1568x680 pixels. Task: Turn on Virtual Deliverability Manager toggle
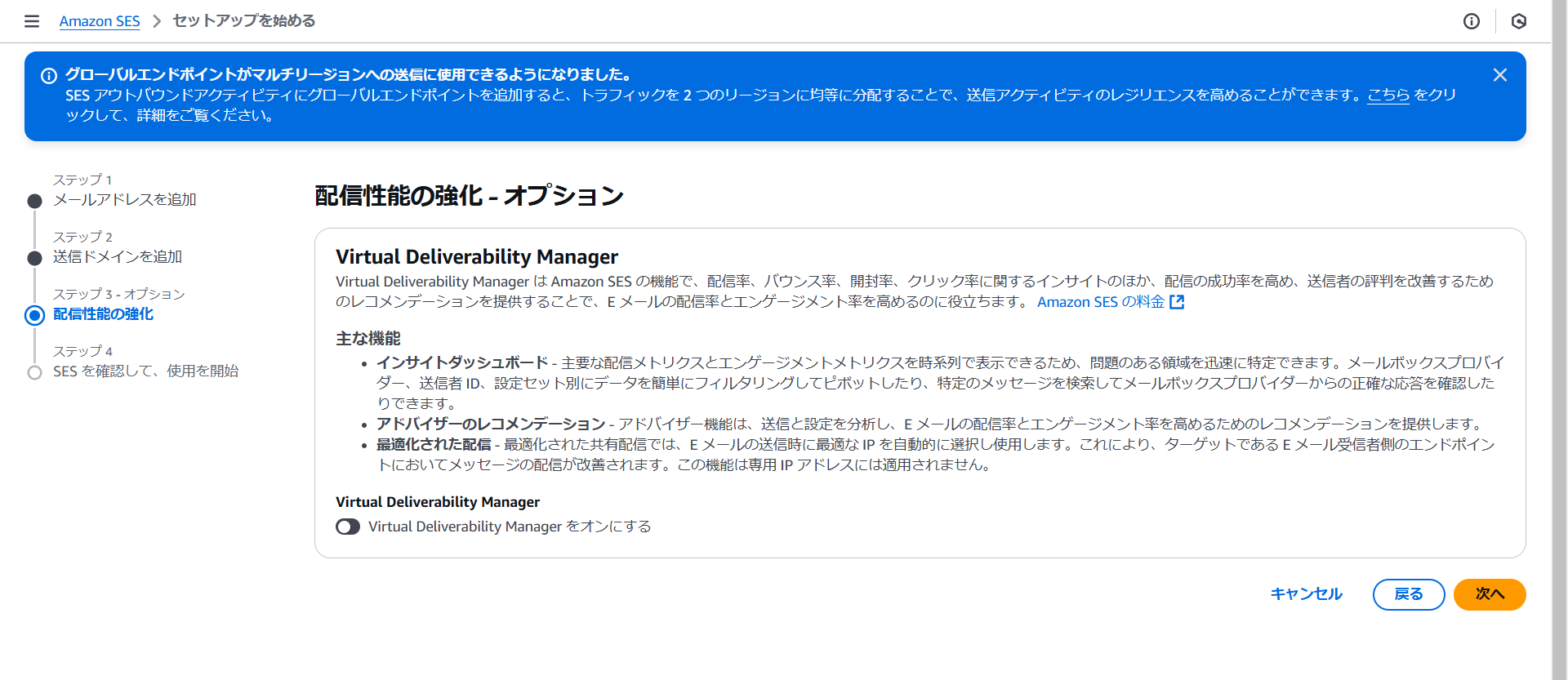(348, 527)
